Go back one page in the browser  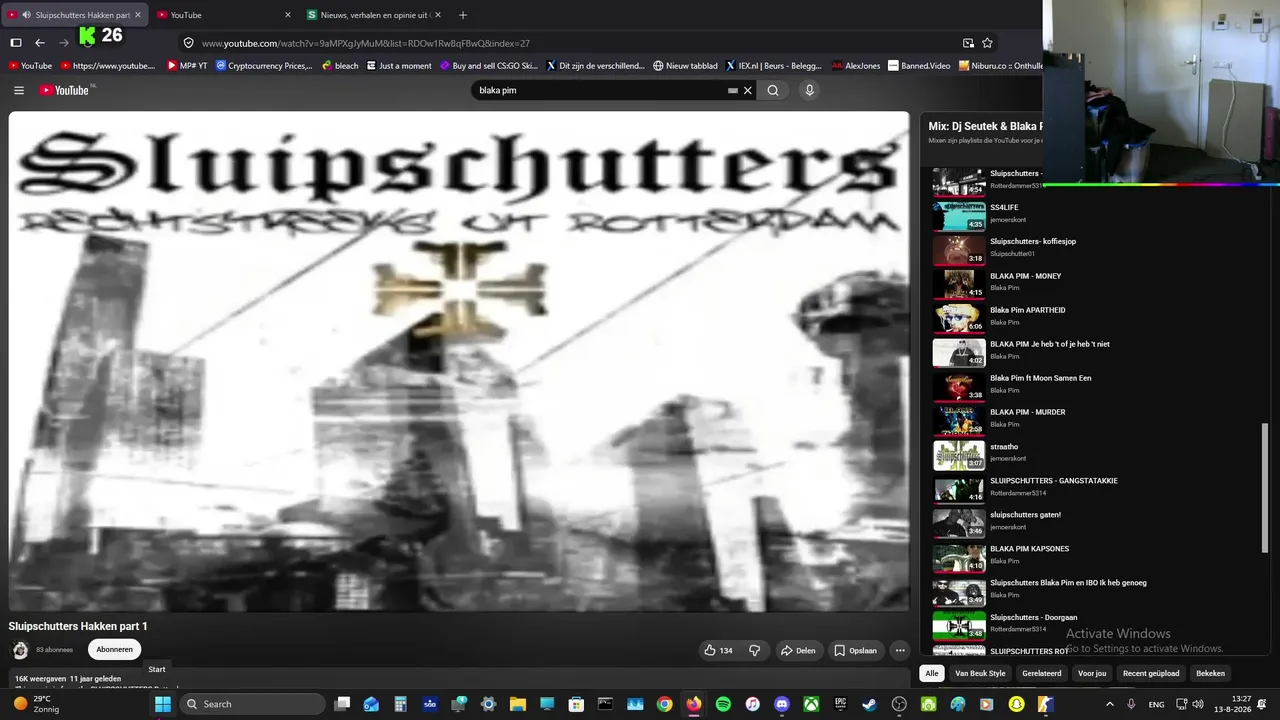(40, 43)
